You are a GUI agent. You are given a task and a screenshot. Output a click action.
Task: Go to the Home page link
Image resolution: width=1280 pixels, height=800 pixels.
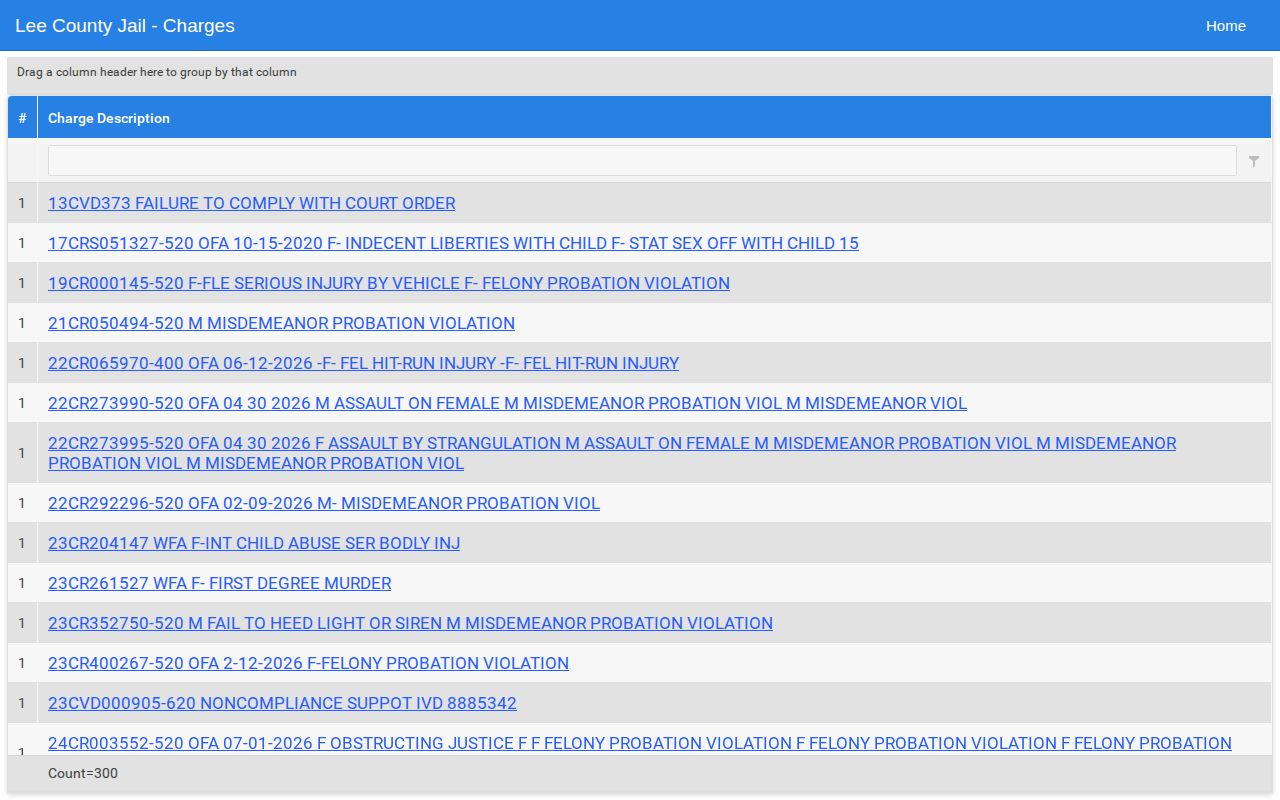[x=1225, y=26]
